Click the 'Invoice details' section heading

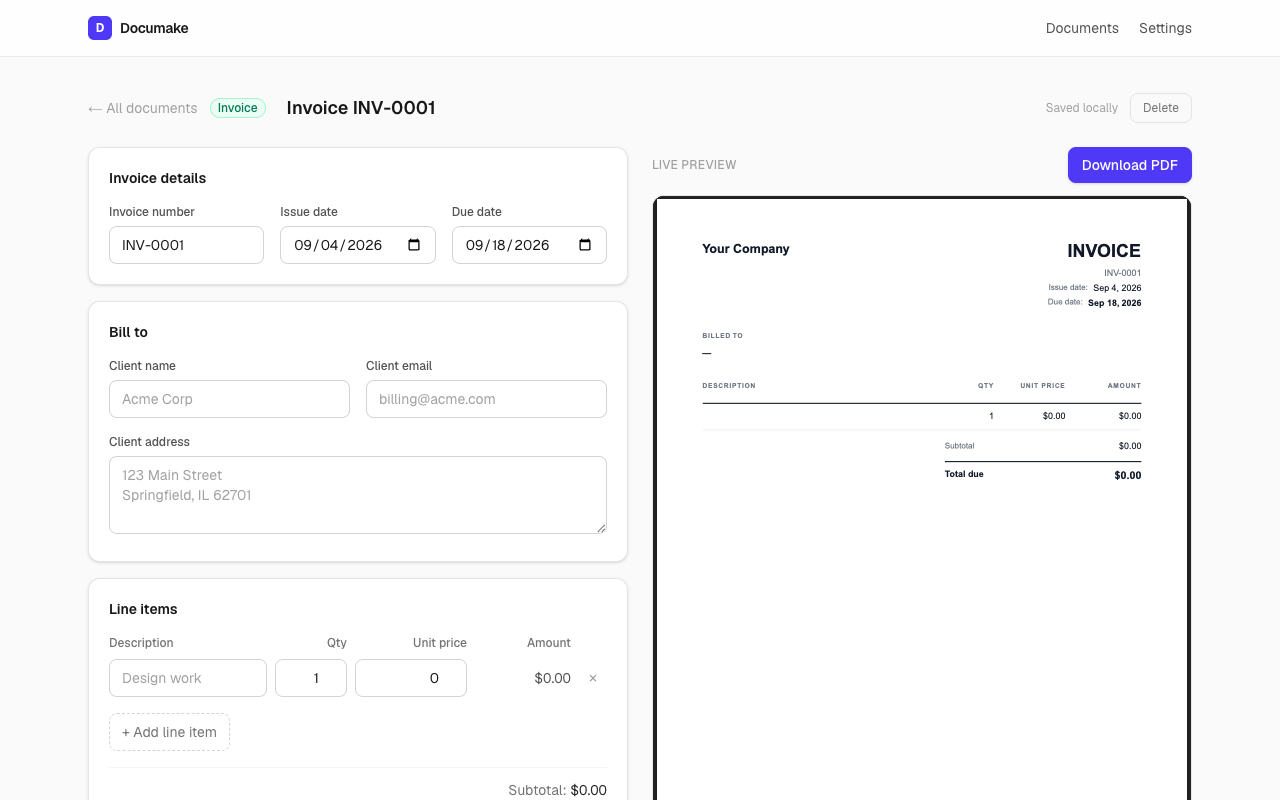158,178
